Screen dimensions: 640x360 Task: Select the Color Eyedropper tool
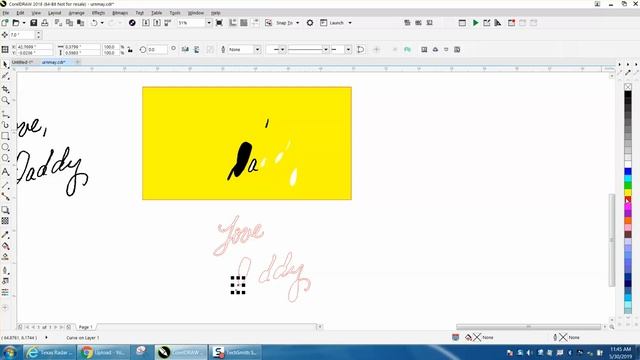[5, 235]
